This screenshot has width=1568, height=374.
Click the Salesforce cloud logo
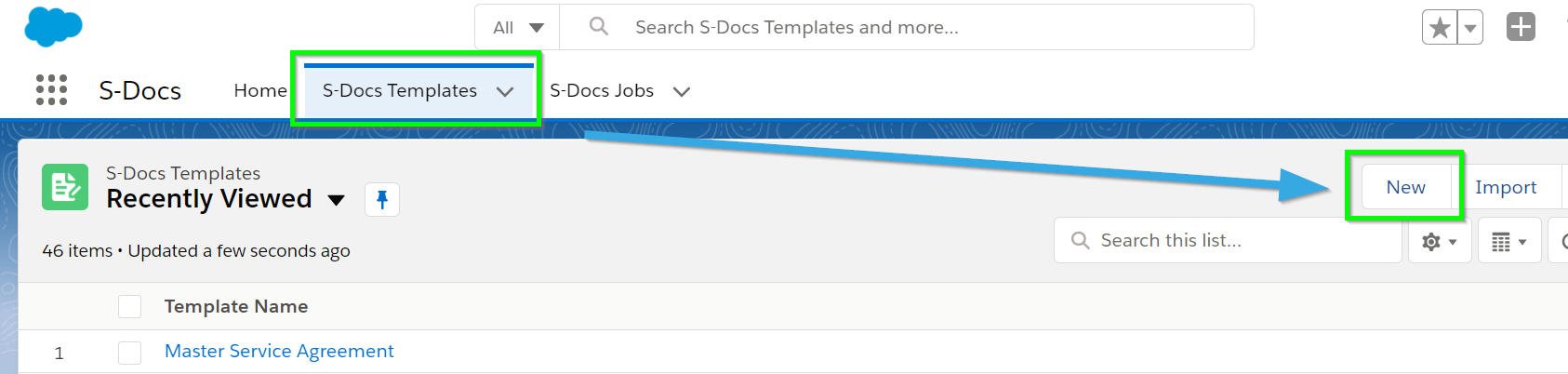tap(53, 26)
